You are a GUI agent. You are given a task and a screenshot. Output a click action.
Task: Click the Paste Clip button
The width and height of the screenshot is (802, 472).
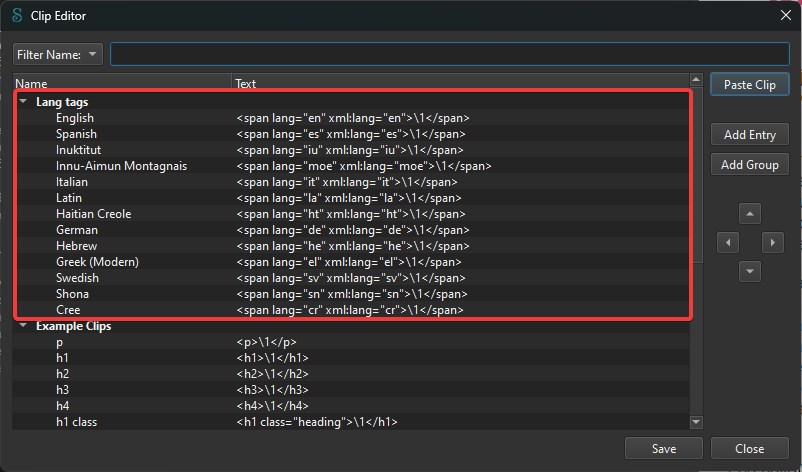click(749, 84)
